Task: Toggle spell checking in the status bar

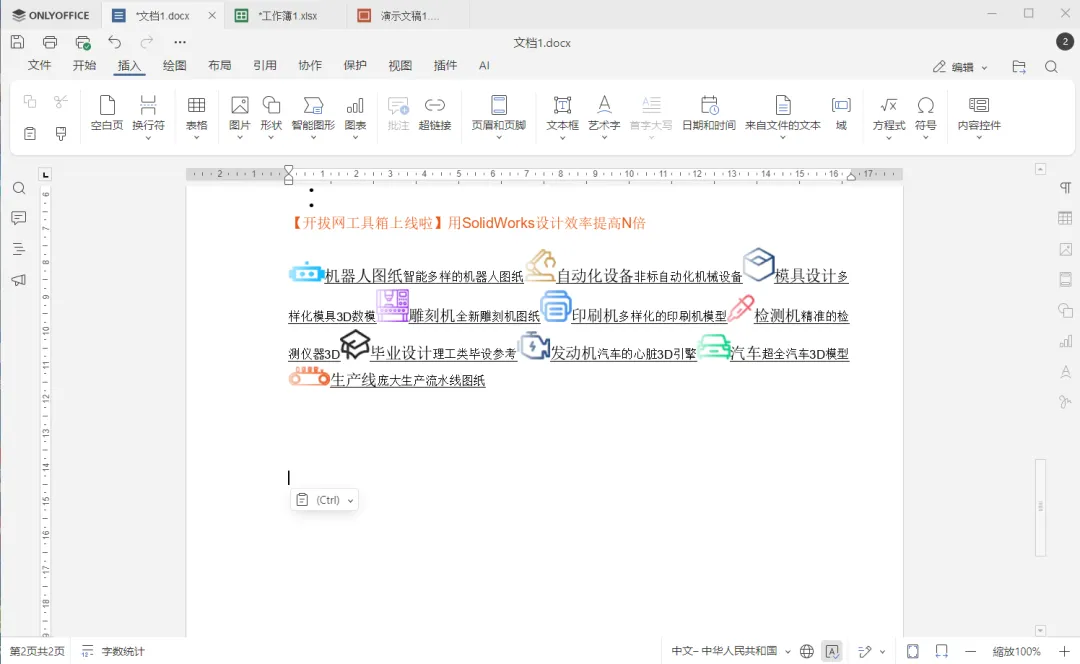Action: (832, 651)
